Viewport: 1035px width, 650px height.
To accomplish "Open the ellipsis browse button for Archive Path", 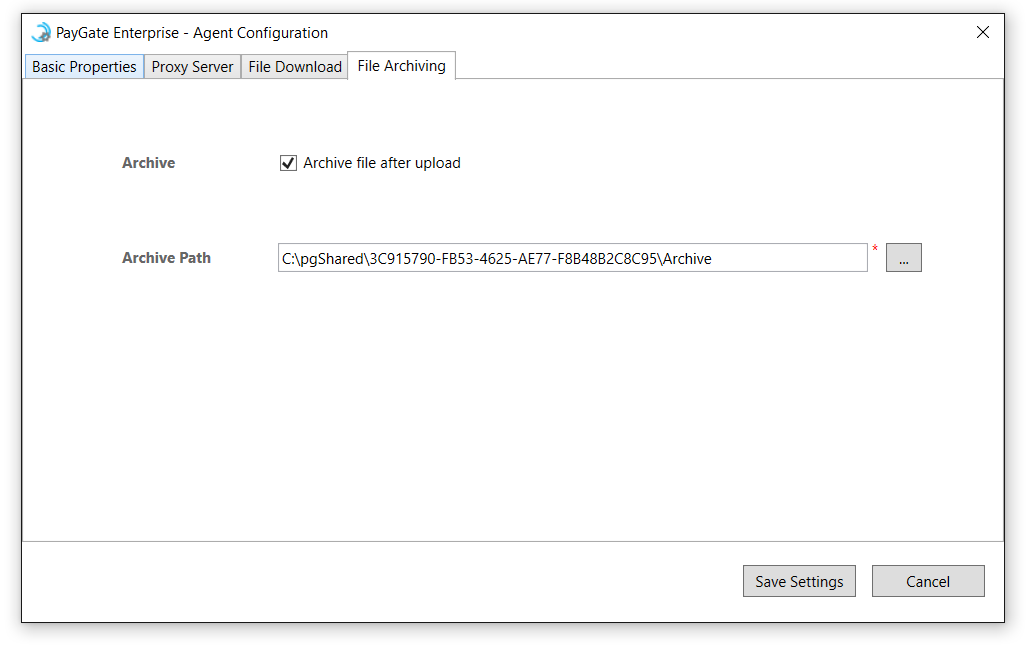I will tap(903, 257).
